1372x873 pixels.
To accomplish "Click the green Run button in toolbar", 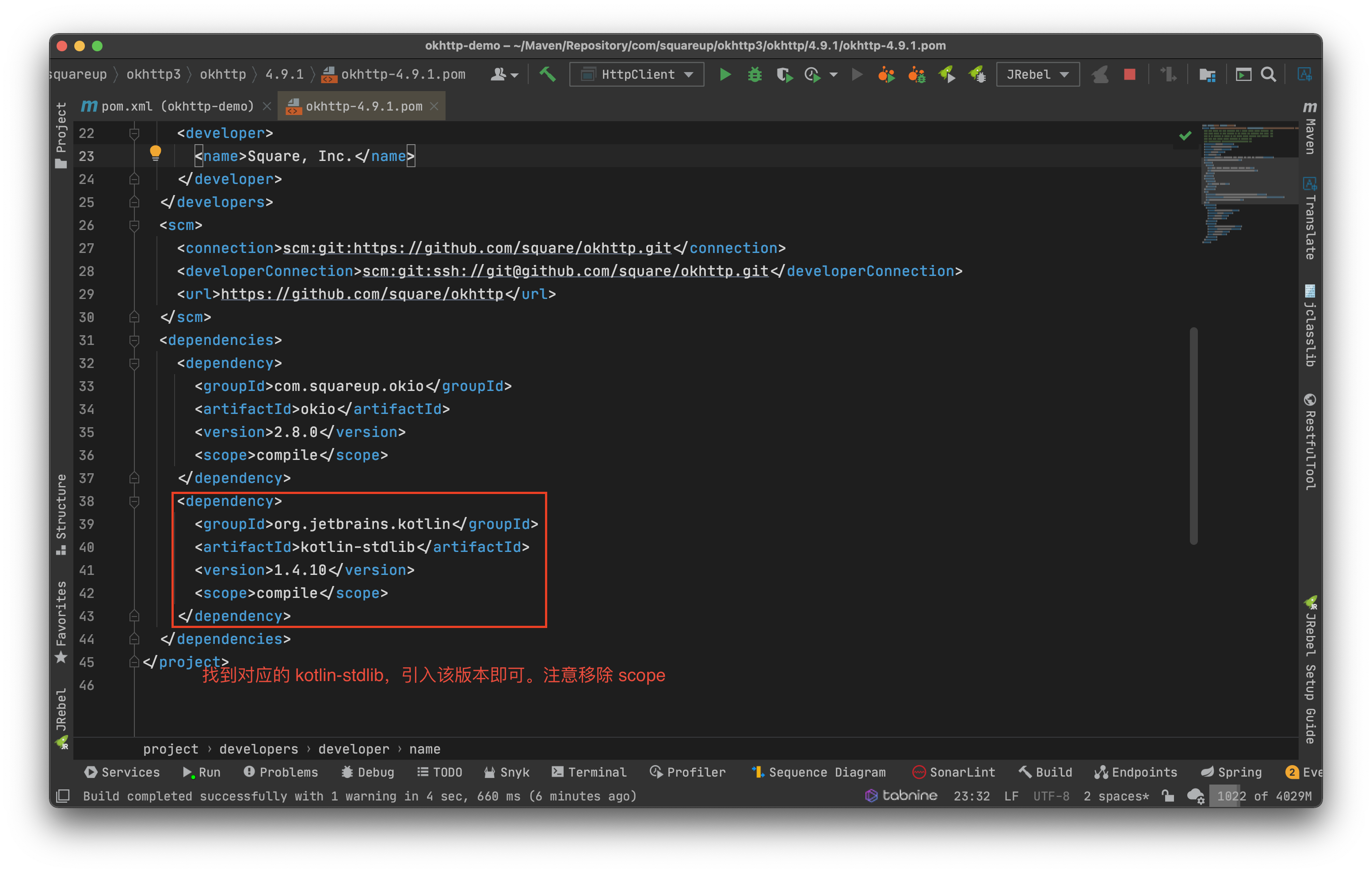I will (x=725, y=74).
